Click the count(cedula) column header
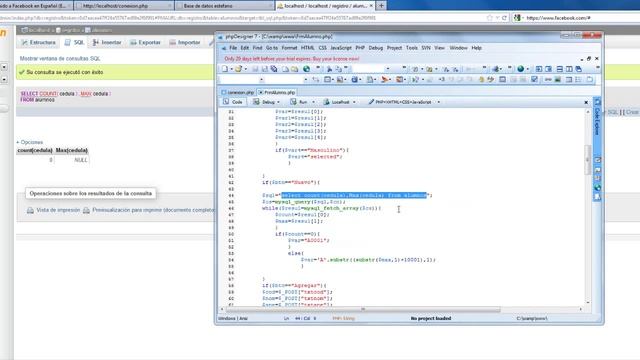Screen dimensions: 640x360 tap(35, 151)
